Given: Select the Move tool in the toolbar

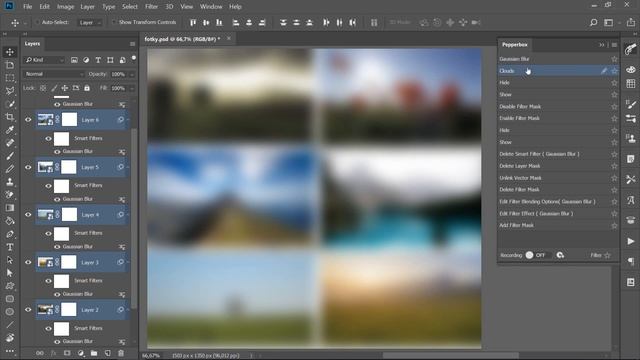Looking at the screenshot, I should click(x=10, y=52).
